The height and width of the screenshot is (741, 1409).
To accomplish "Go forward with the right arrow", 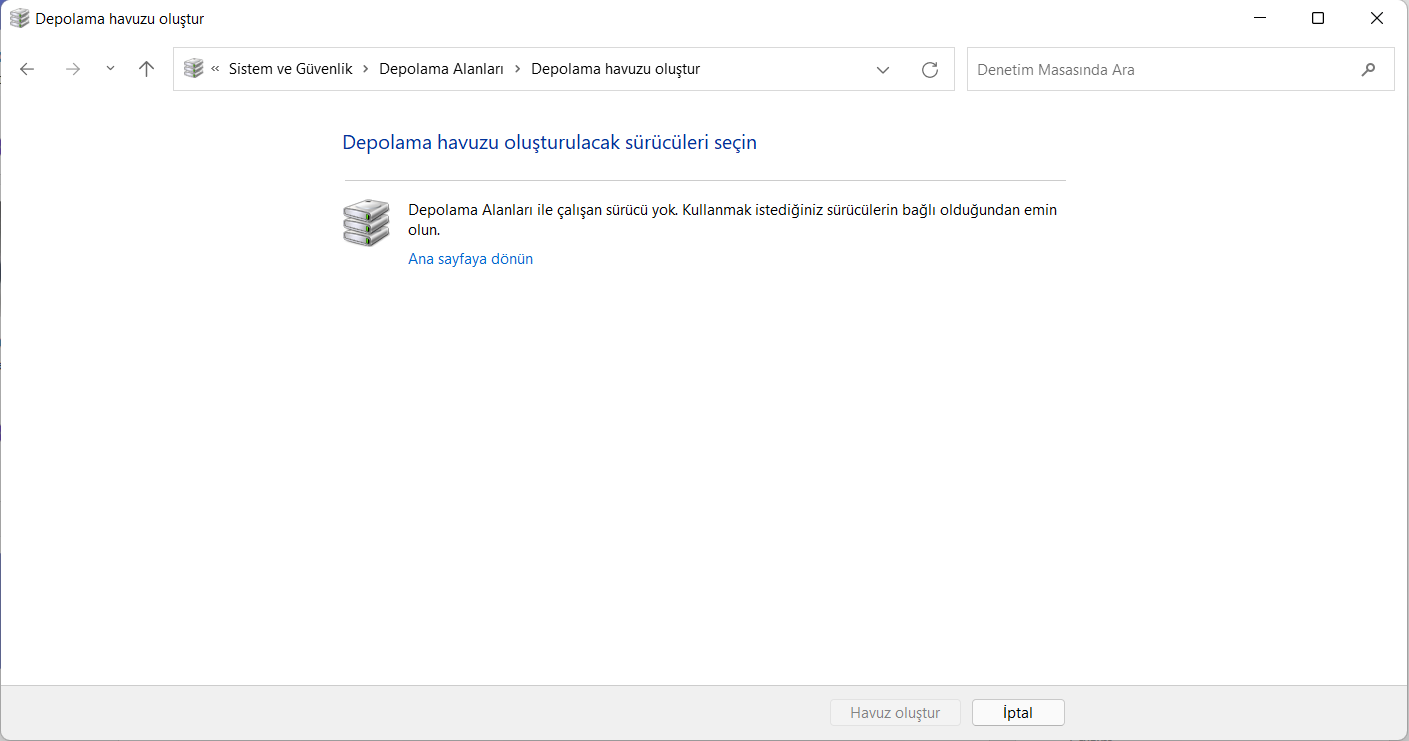I will [72, 69].
